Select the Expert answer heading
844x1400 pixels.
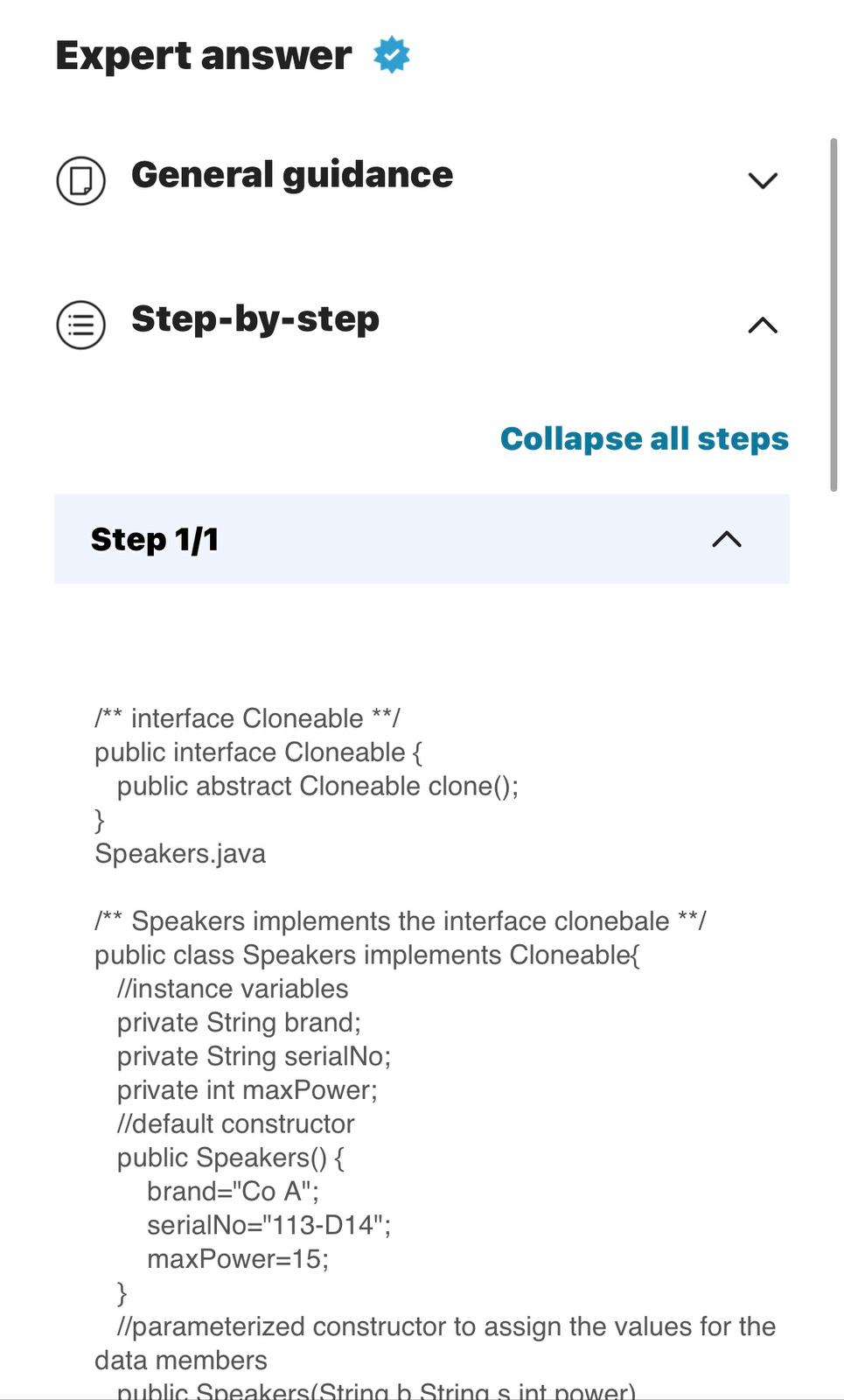coord(202,55)
